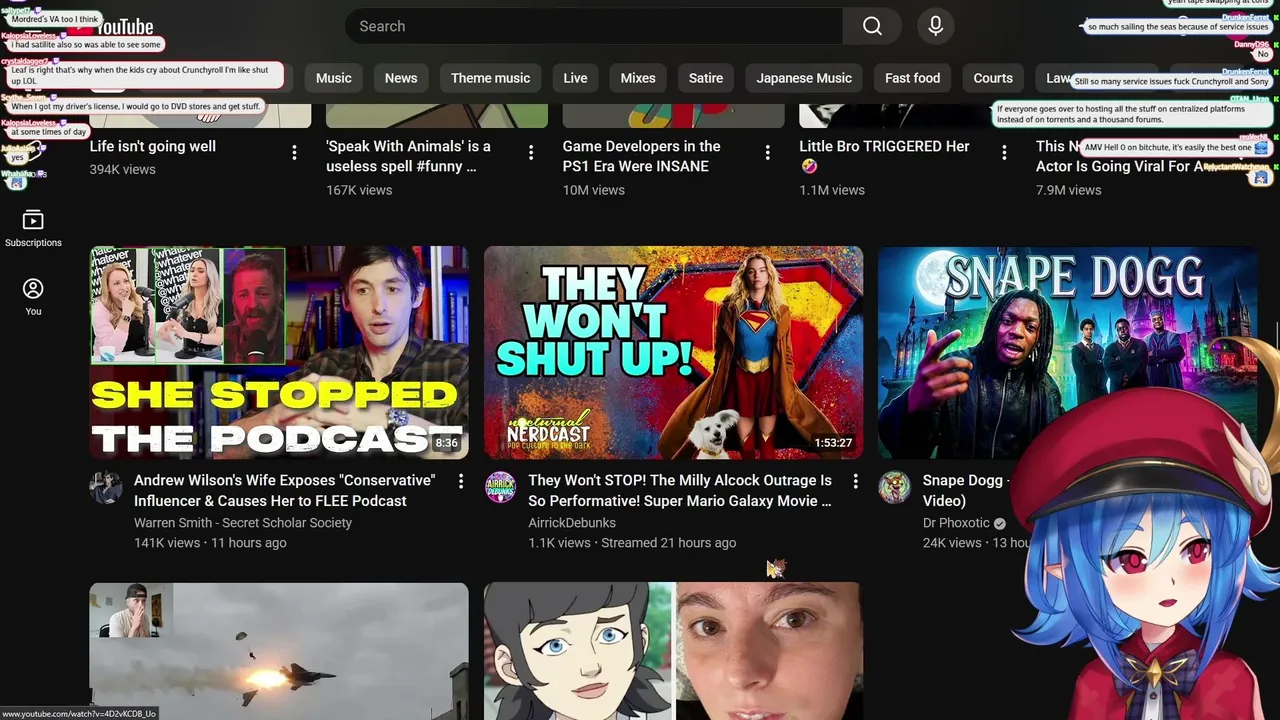
Task: Open 'Little Bro TRIGGERED Her' video title
Action: (884, 156)
